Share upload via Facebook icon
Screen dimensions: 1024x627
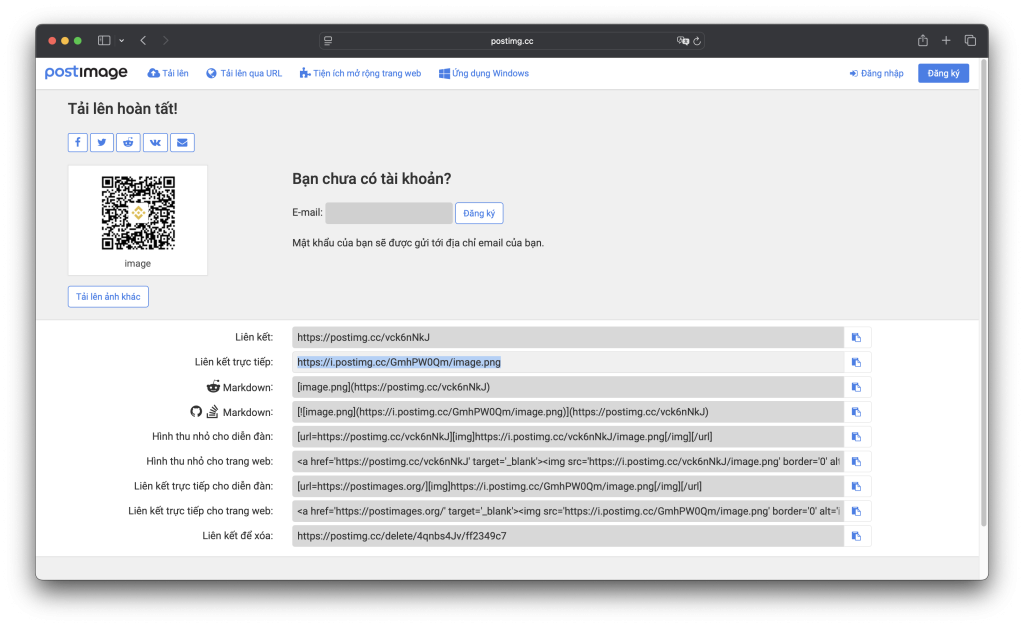[78, 142]
